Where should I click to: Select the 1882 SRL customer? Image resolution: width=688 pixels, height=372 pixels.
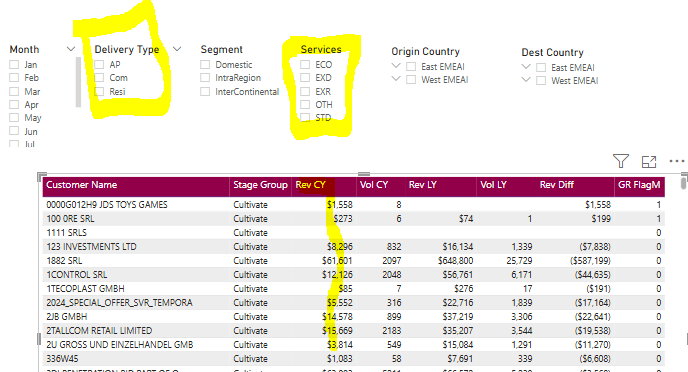click(64, 261)
